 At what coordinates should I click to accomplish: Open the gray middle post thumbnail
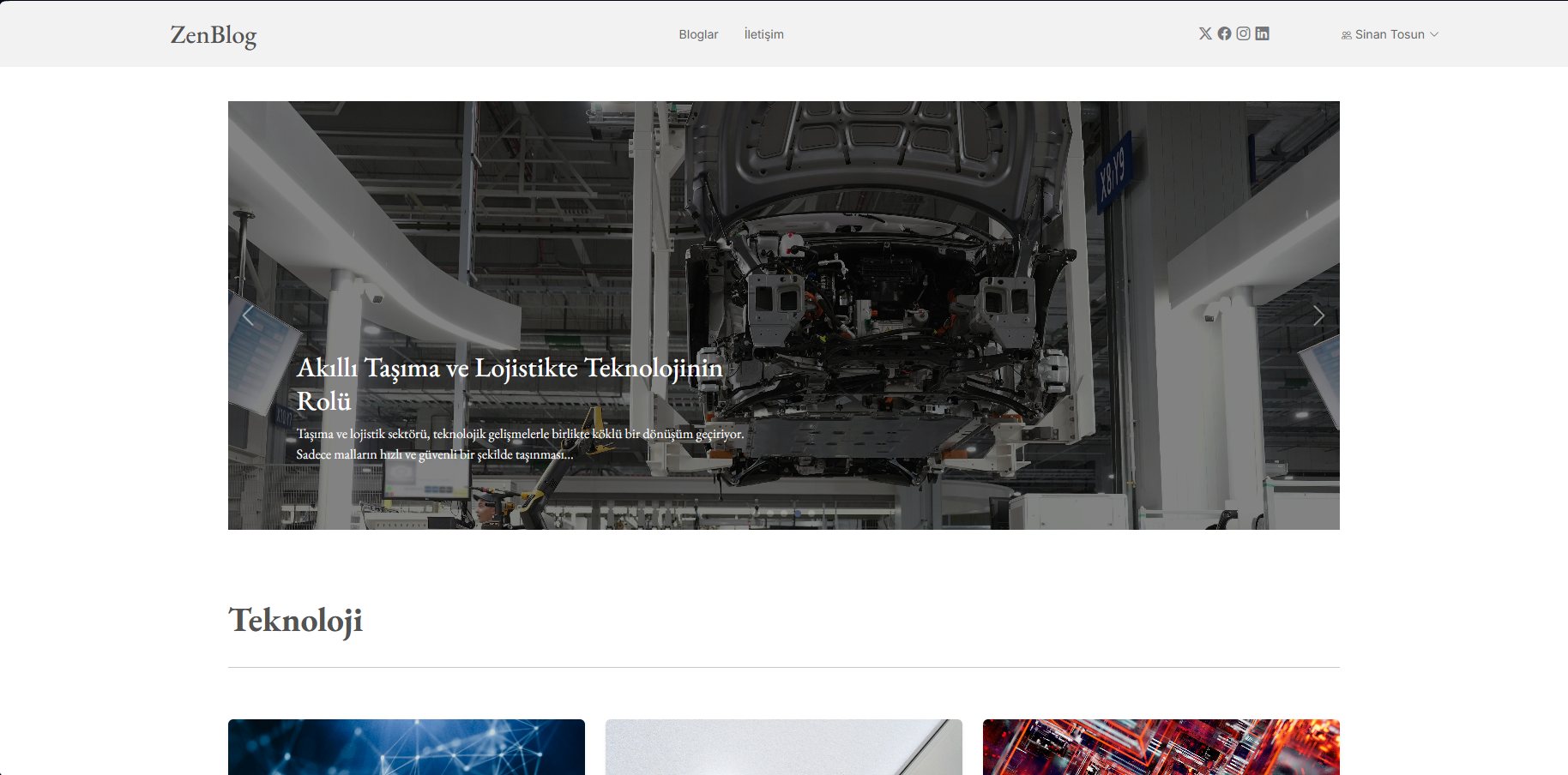point(783,747)
